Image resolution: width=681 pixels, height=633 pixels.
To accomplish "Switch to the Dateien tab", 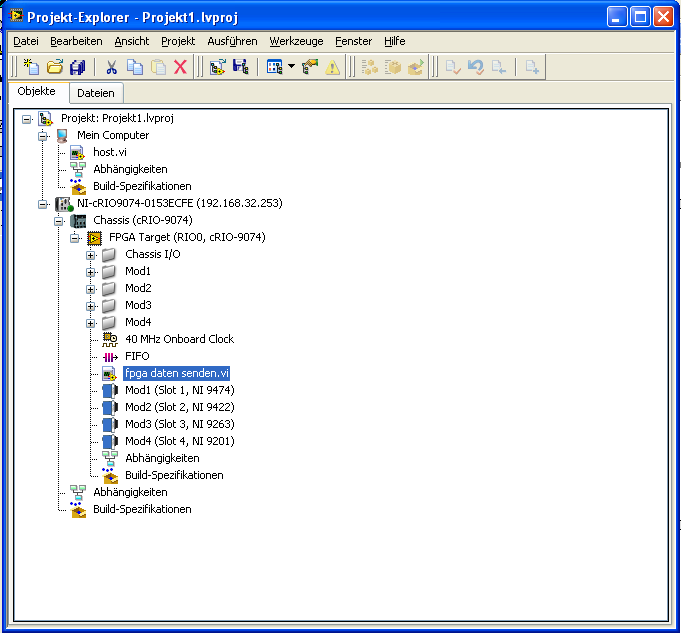I will [96, 93].
